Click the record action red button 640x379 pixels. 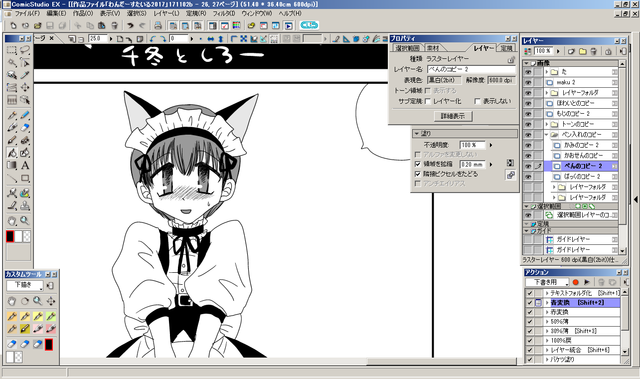(x=576, y=282)
